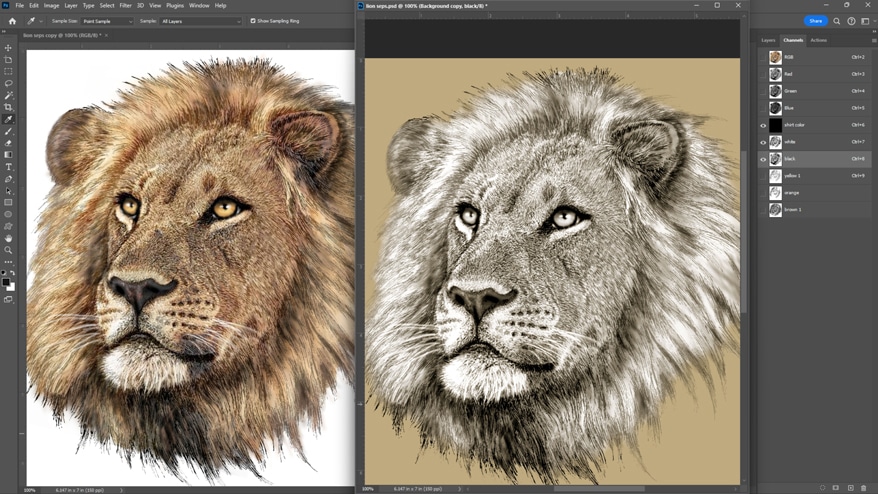
Task: Open the Filter menu
Action: point(126,5)
